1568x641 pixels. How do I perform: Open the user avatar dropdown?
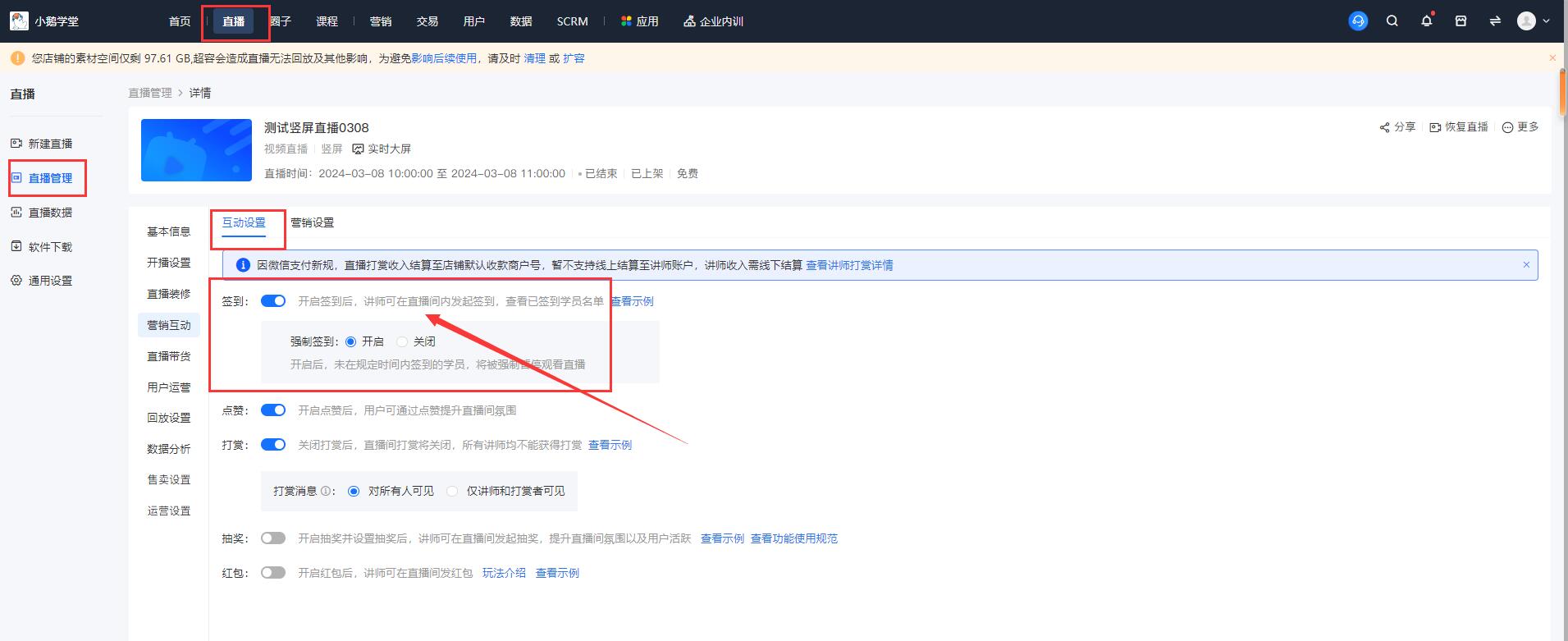pos(1533,21)
